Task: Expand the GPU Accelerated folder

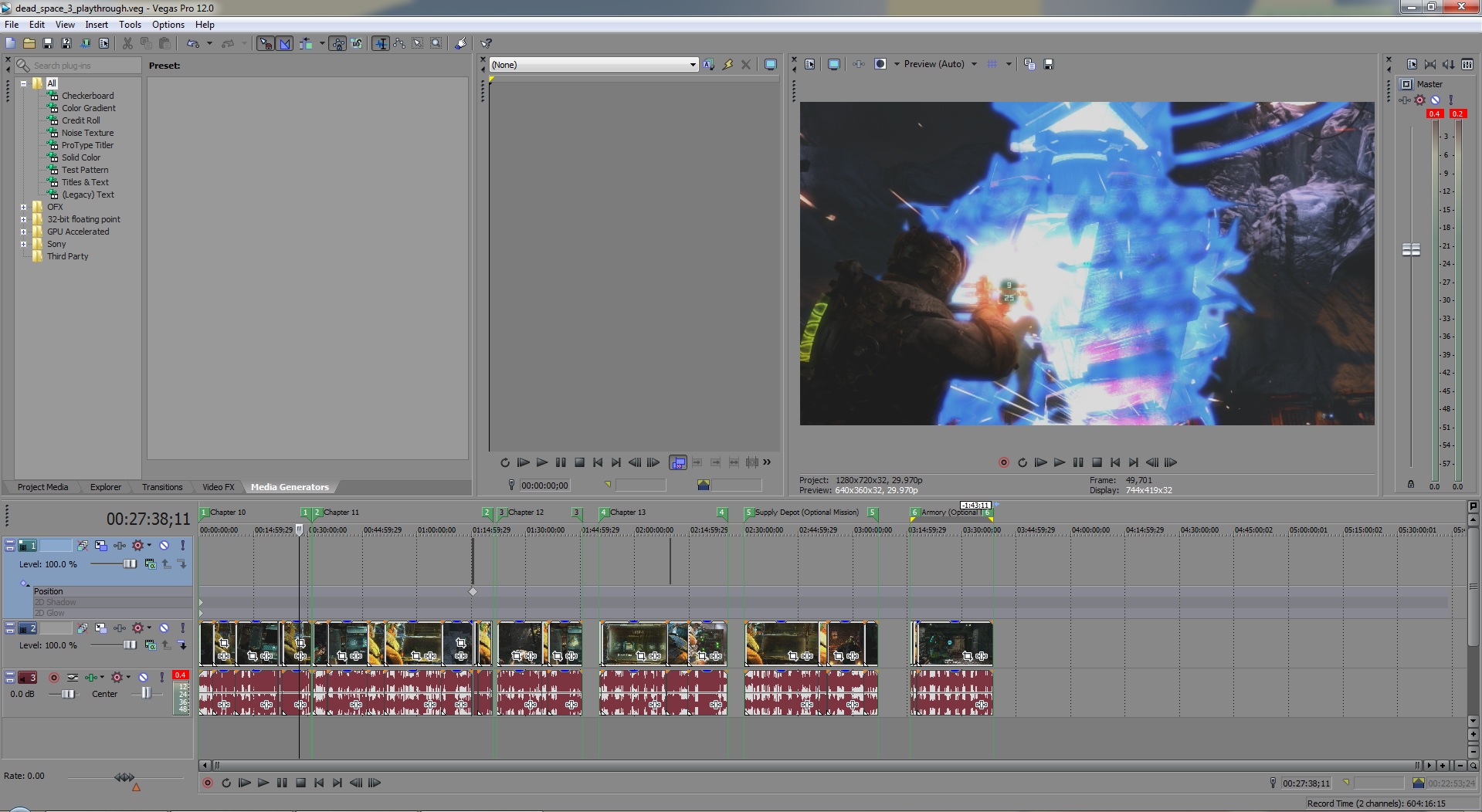Action: point(23,232)
